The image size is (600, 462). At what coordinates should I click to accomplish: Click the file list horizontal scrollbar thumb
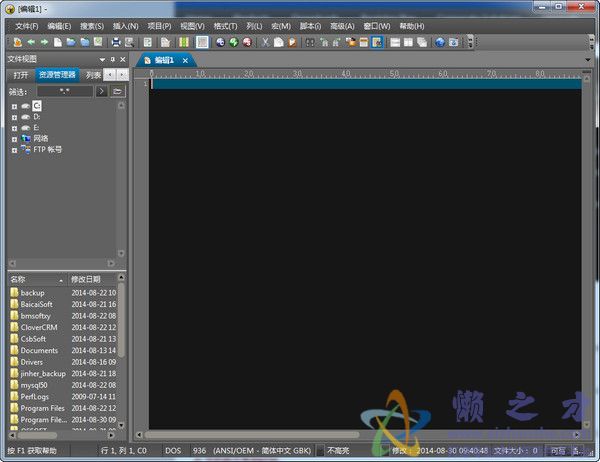36,436
